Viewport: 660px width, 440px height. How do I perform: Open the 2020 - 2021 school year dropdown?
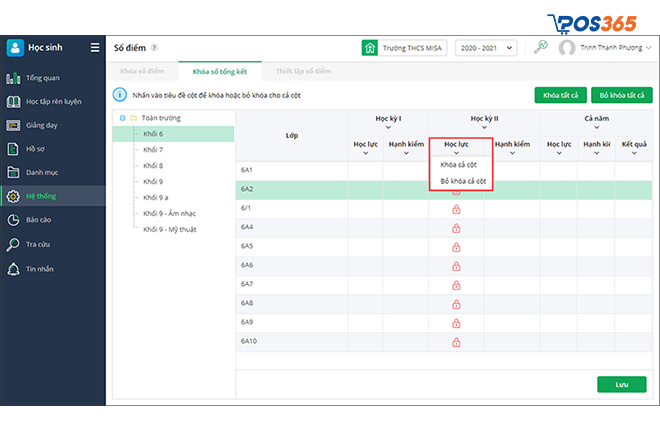pos(486,47)
